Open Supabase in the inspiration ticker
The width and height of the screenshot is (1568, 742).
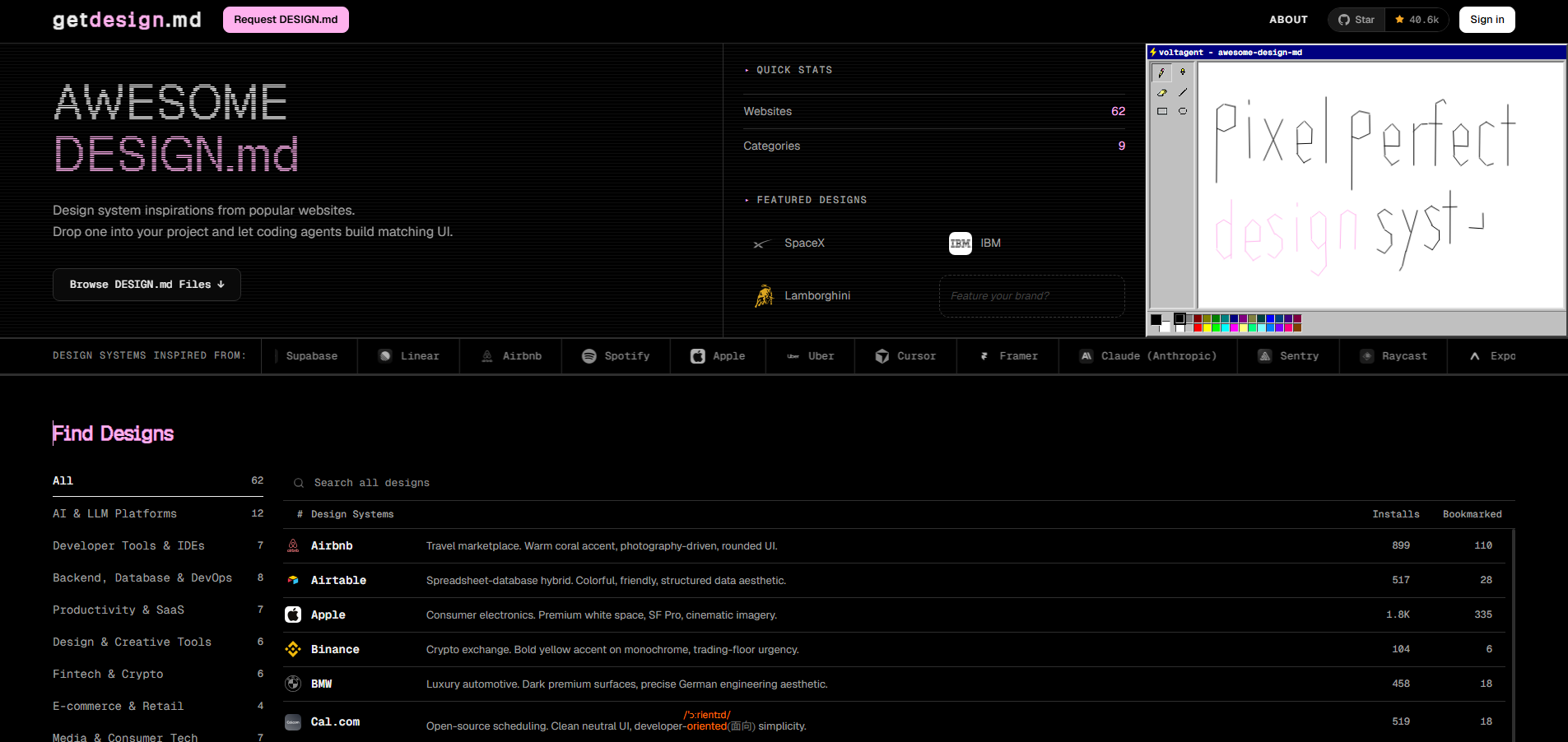coord(311,356)
